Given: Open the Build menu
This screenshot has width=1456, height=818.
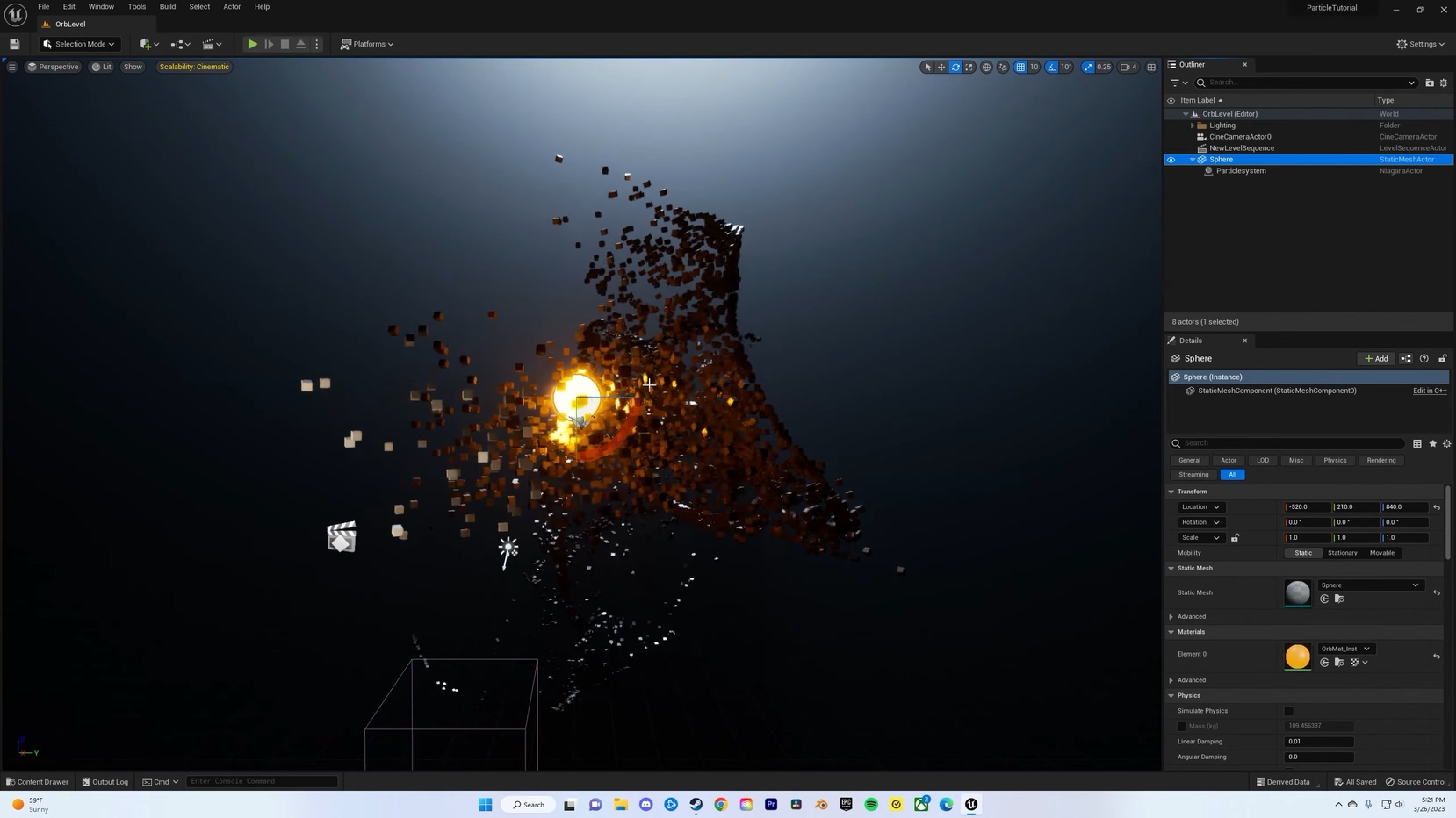Looking at the screenshot, I should (167, 7).
